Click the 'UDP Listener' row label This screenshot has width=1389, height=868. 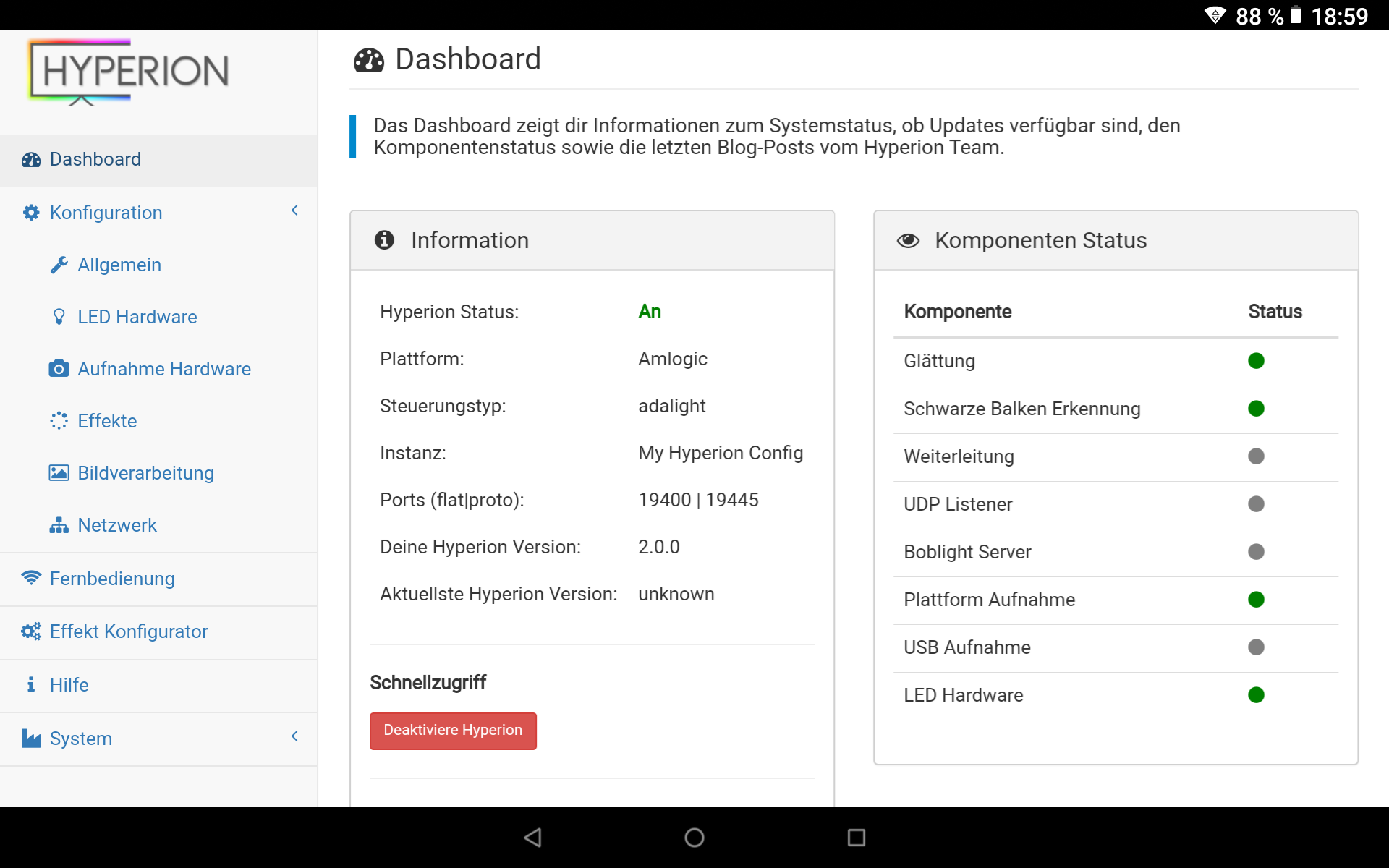958,504
